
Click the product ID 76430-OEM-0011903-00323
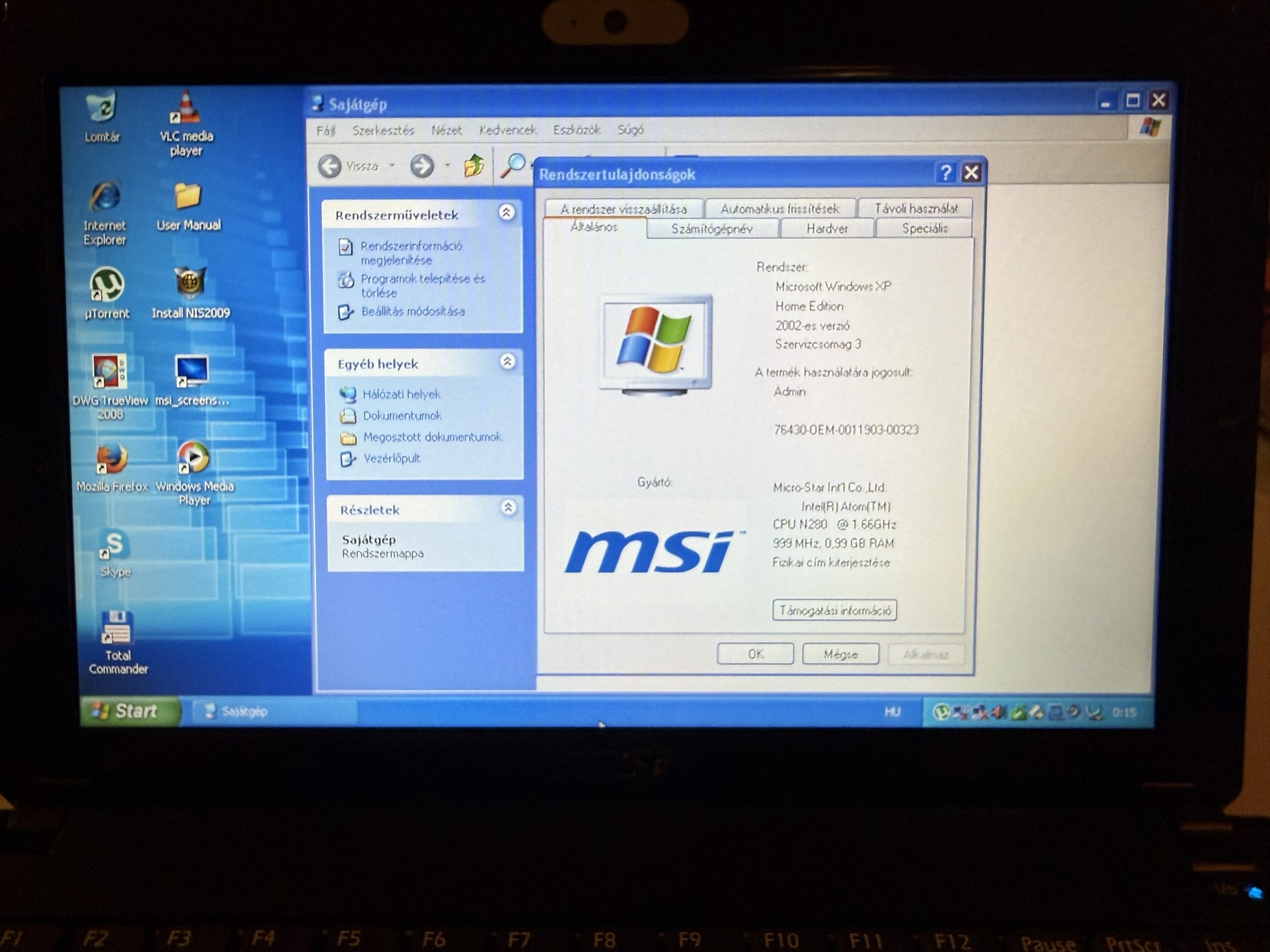coord(846,430)
